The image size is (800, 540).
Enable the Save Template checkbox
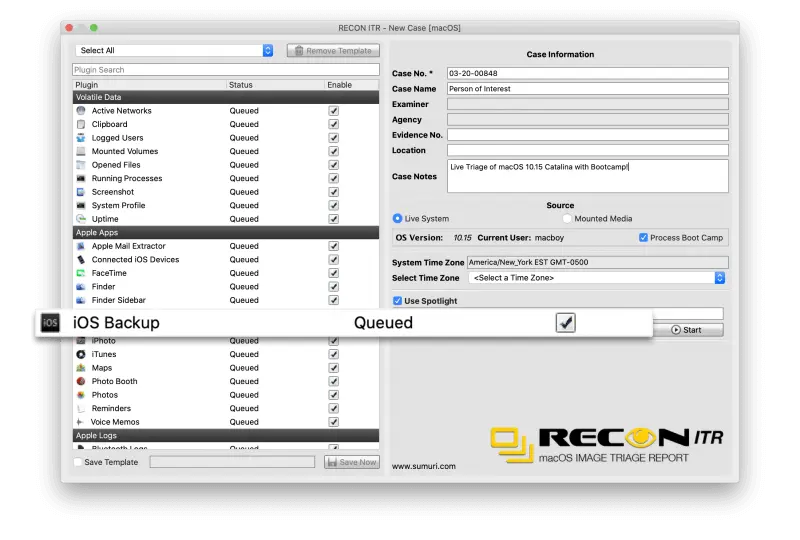(x=78, y=462)
